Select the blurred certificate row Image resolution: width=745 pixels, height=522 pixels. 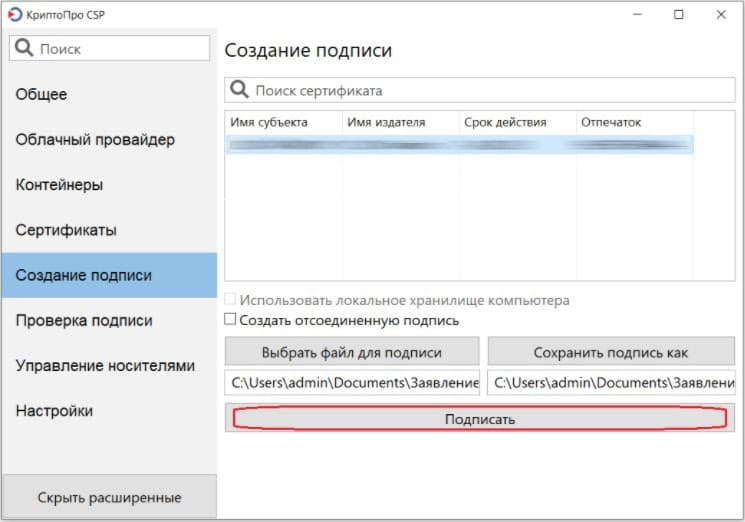tap(459, 144)
